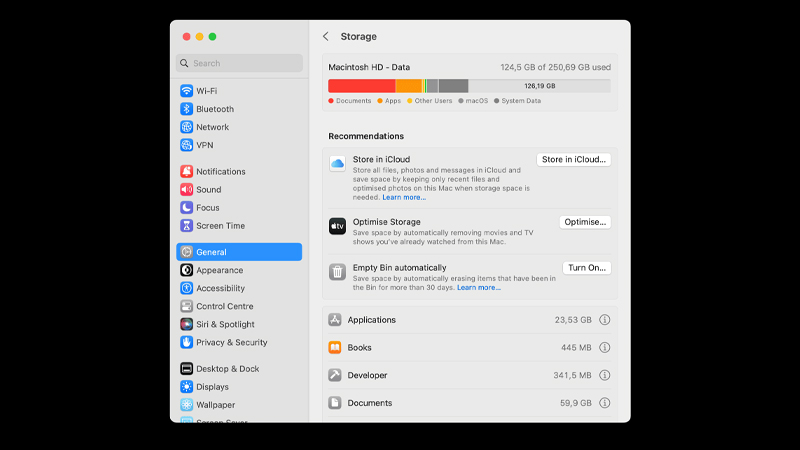Click the Apple TV icon
Screen dimensions: 800x450
tap(337, 226)
